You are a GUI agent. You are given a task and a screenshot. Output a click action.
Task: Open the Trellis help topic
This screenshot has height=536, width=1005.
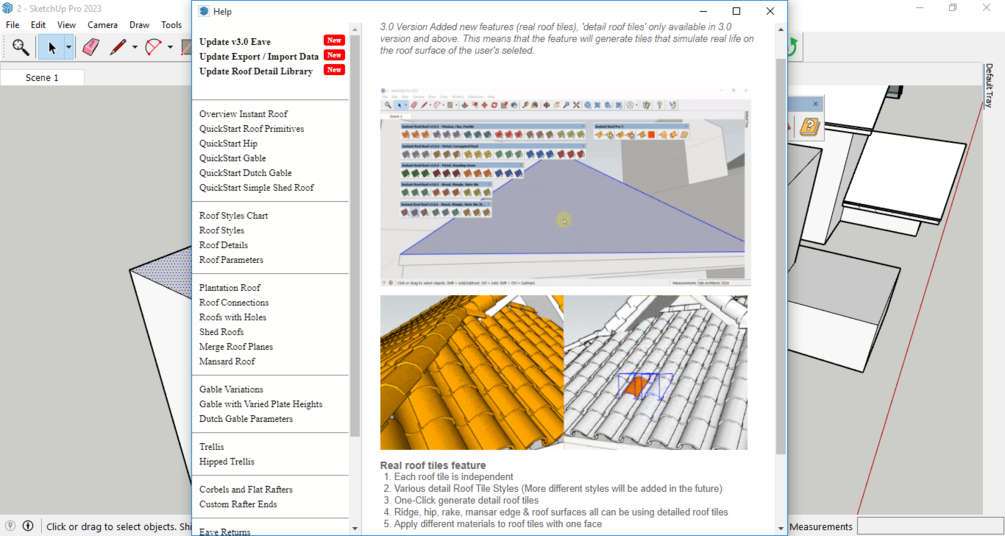[212, 447]
